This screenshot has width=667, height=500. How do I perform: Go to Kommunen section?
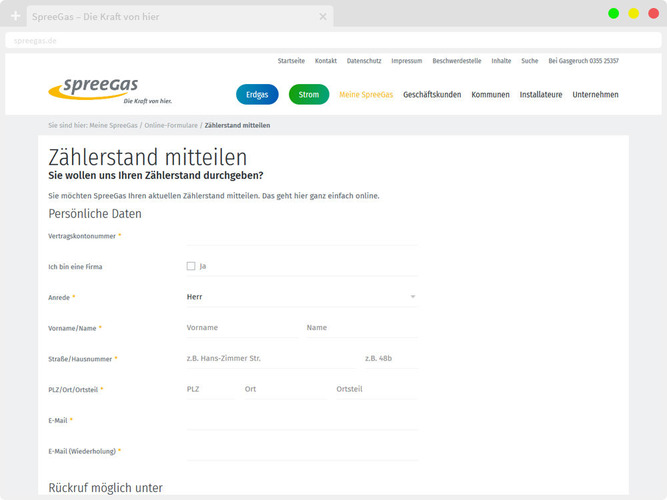pyautogui.click(x=490, y=95)
